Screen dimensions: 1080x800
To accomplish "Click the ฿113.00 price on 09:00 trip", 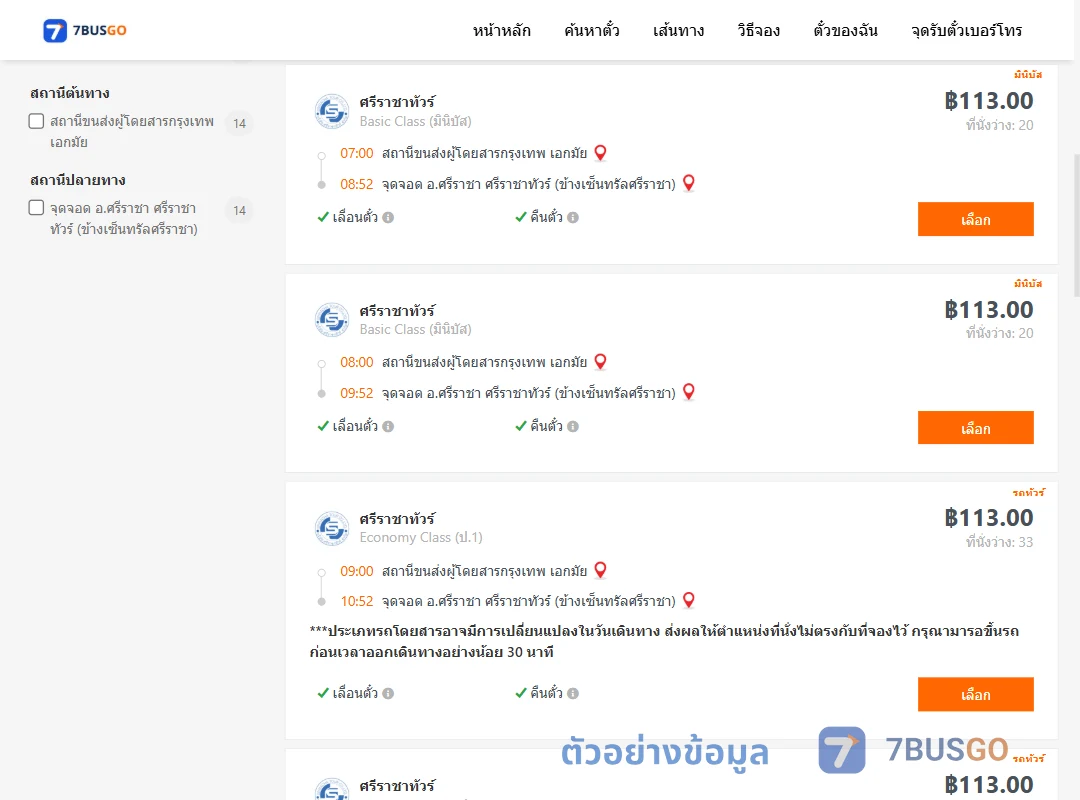I will tap(988, 518).
